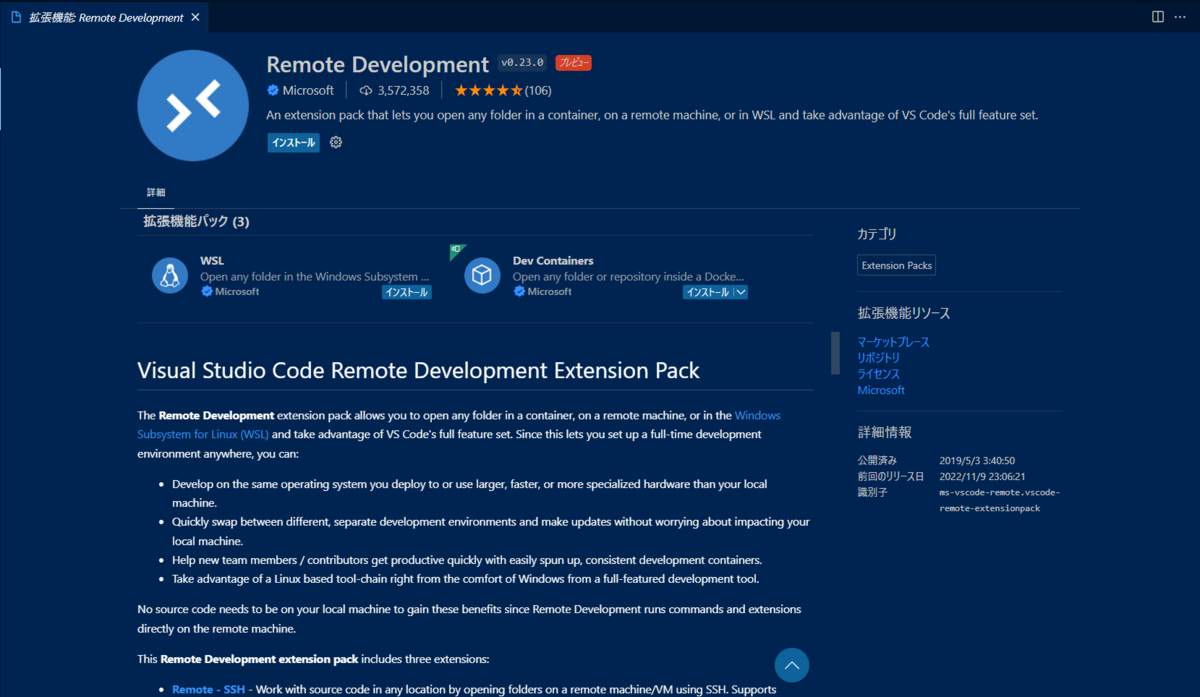The width and height of the screenshot is (1200, 697).
Task: Open the editor more actions ellipsis menu
Action: point(1182,17)
